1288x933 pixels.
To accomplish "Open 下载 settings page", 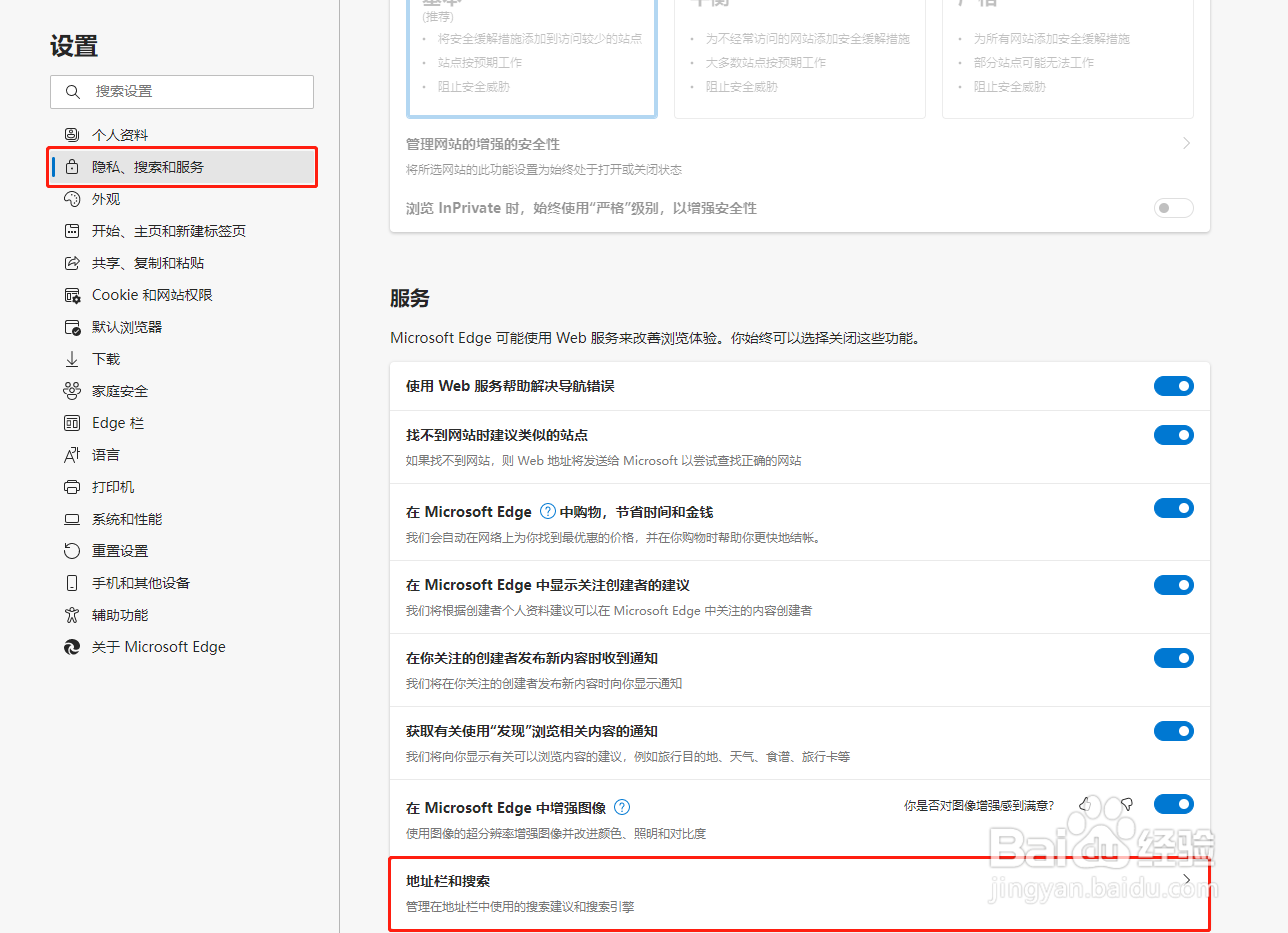I will coord(182,359).
